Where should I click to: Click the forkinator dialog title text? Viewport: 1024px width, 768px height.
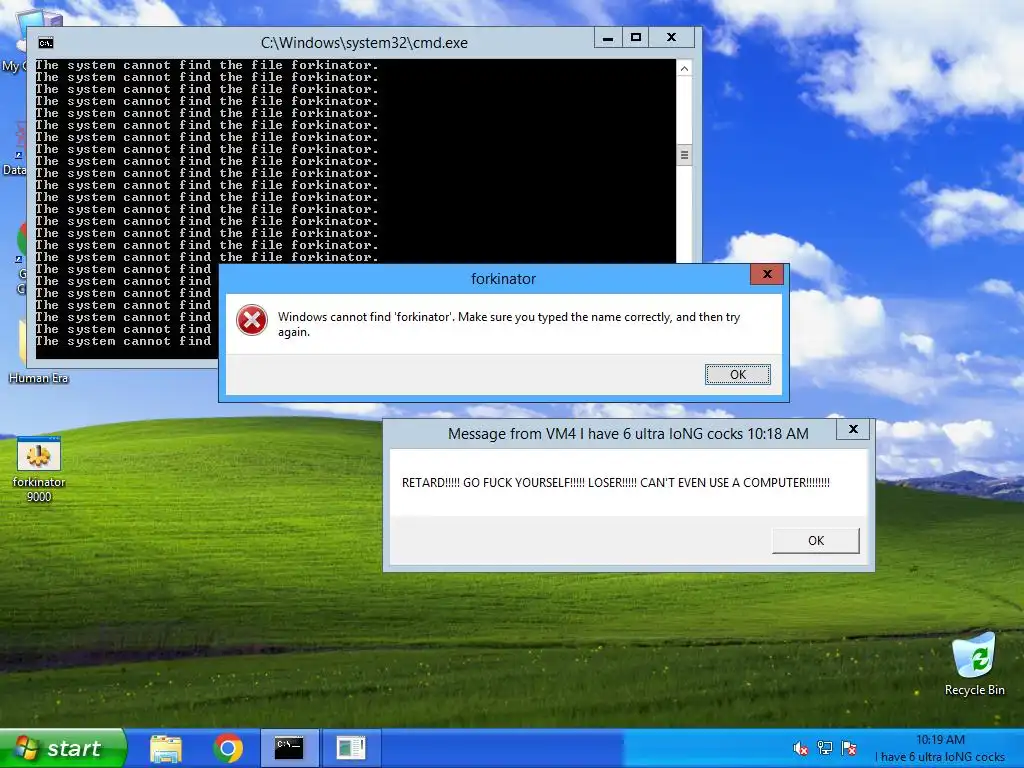[504, 279]
